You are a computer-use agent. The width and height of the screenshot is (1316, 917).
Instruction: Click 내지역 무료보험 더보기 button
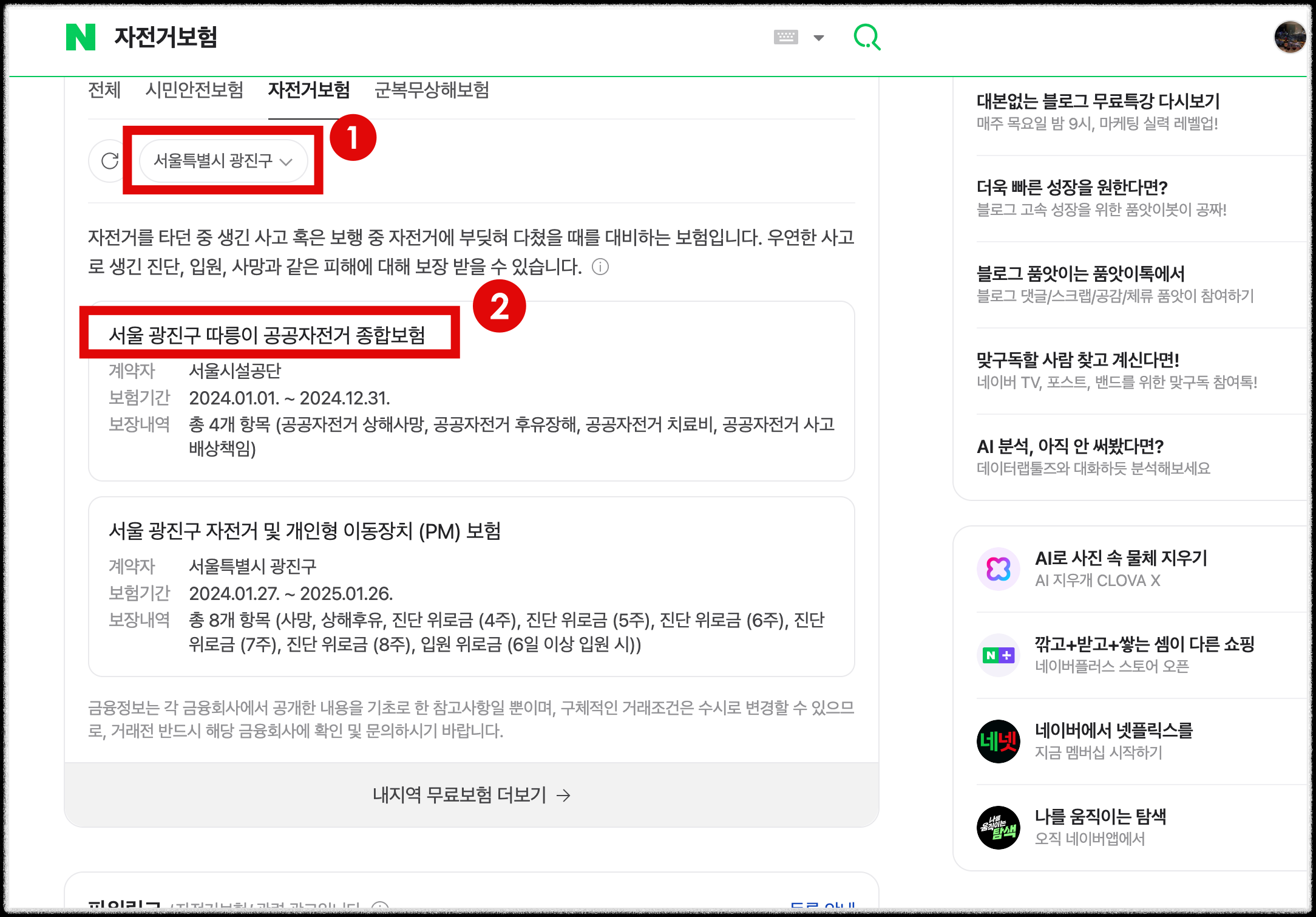472,795
